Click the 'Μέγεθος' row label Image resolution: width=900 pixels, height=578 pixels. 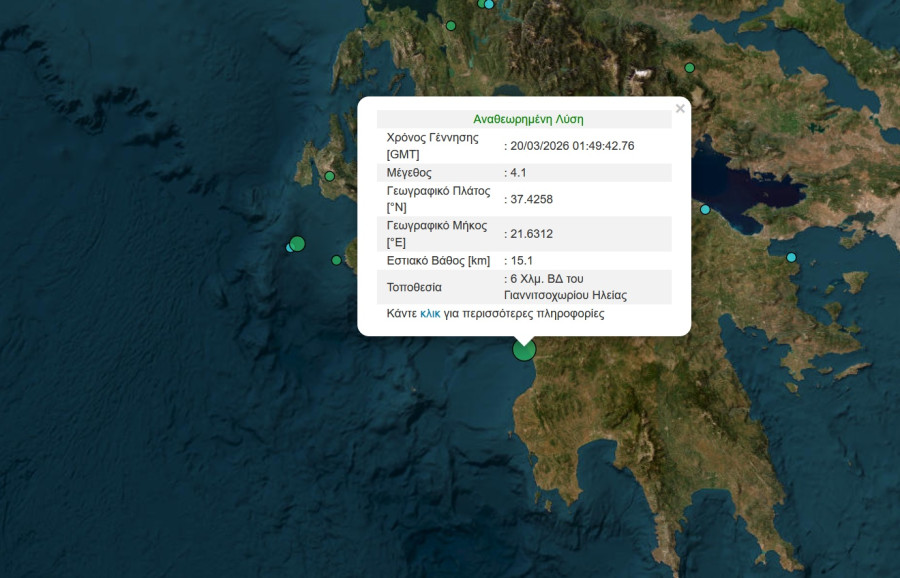tap(408, 173)
